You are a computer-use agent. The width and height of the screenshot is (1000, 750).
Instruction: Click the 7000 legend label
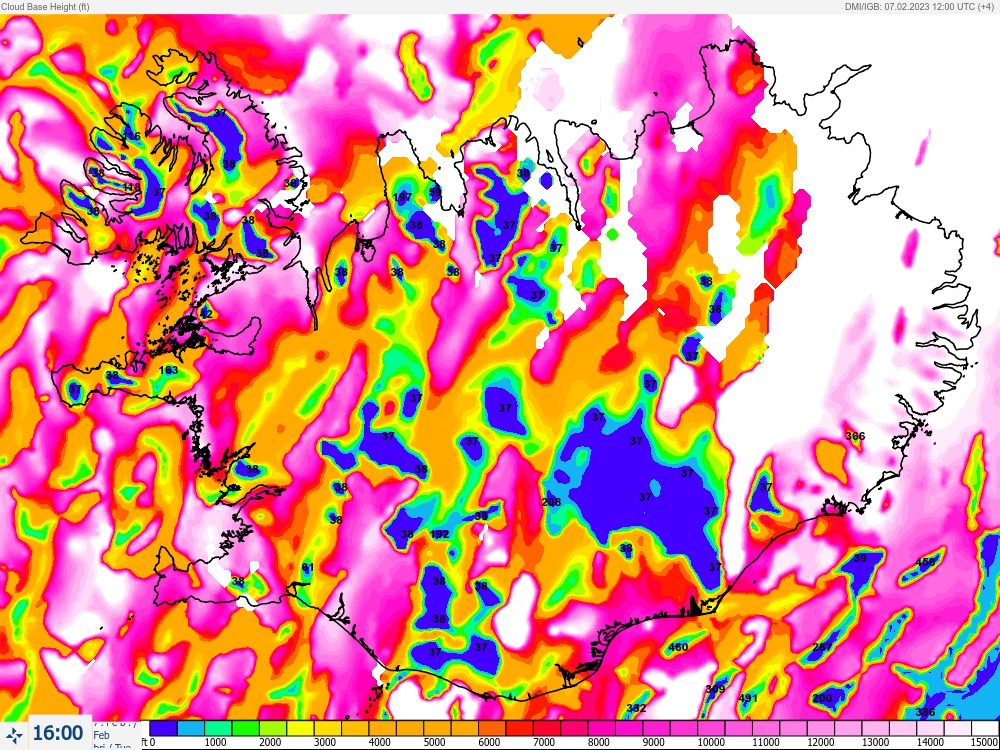544,742
